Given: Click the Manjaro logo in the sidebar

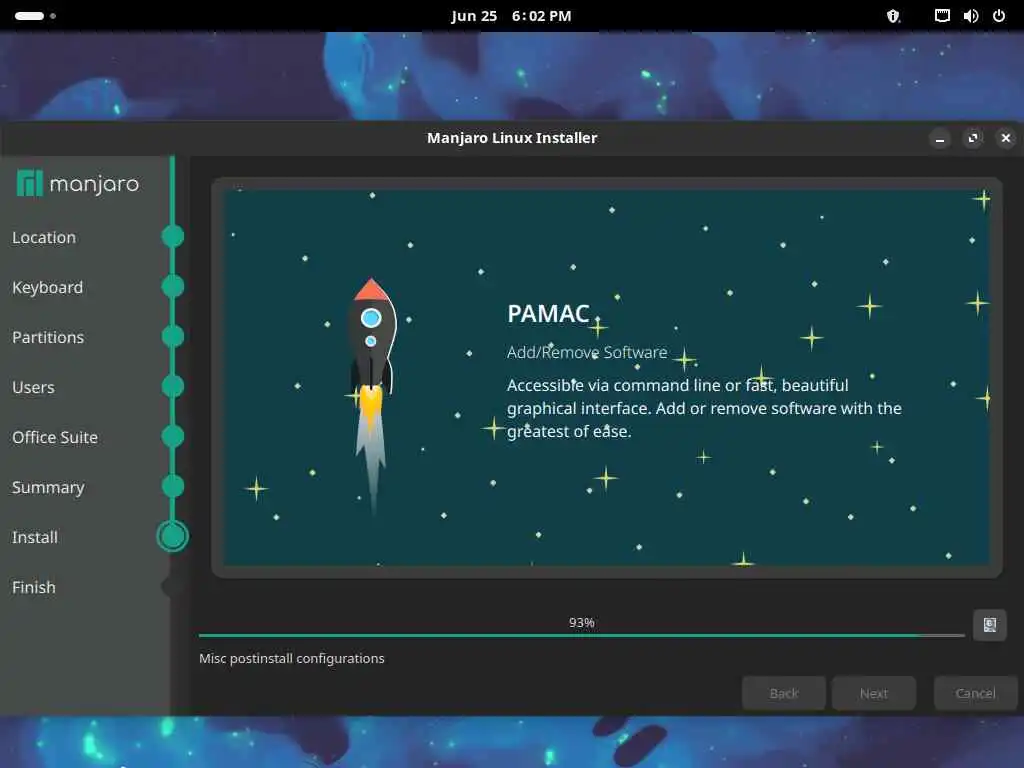Looking at the screenshot, I should tap(78, 184).
